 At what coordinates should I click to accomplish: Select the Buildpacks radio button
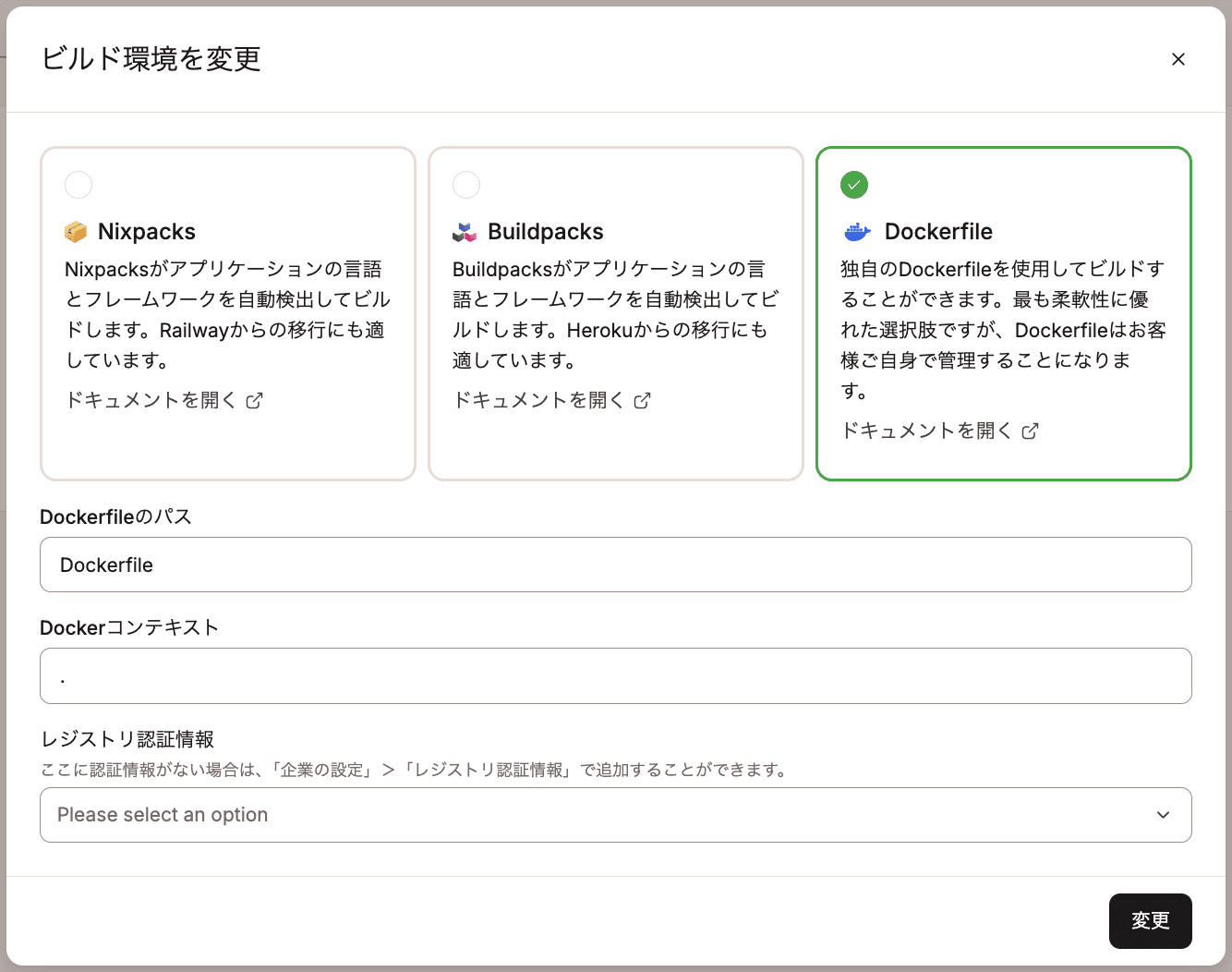tap(466, 185)
